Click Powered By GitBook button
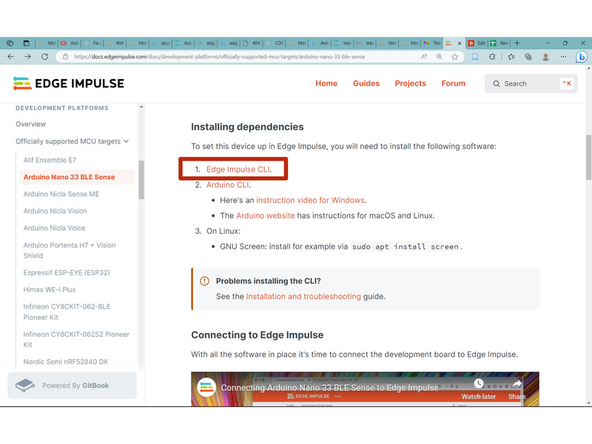592x444 pixels. [72, 385]
